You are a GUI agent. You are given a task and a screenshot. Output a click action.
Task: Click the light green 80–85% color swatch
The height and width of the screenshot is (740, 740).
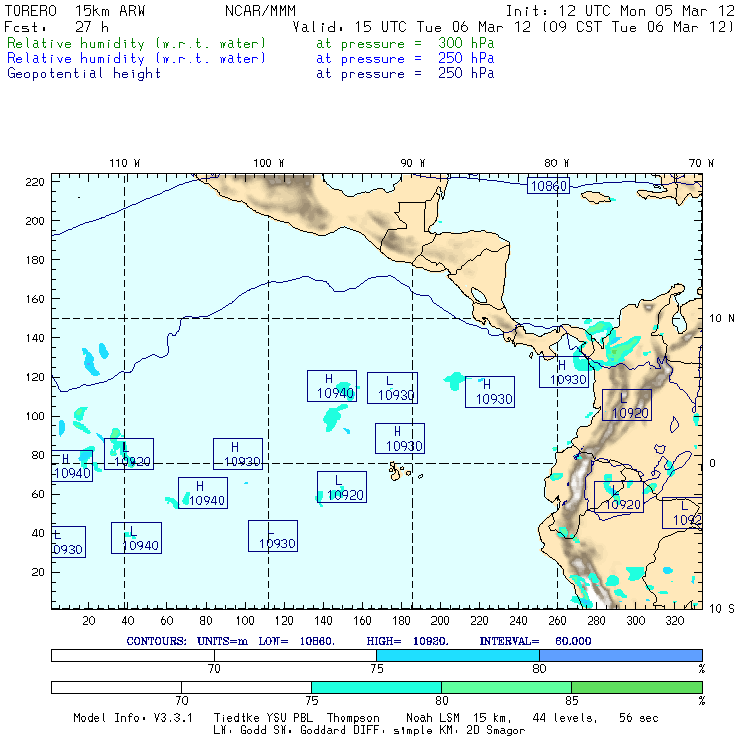(x=506, y=687)
